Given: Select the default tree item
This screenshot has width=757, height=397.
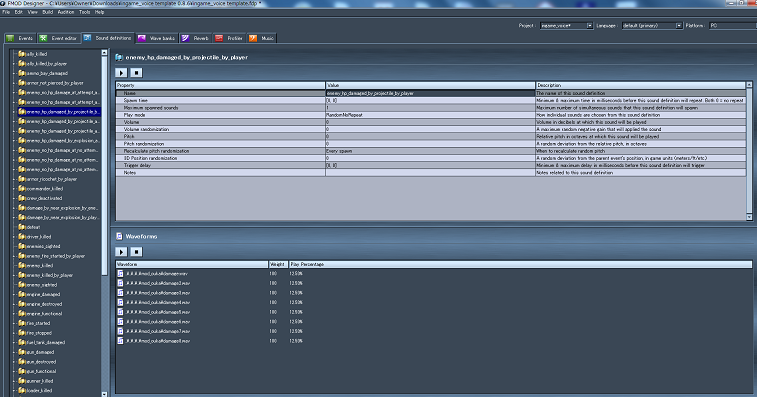Looking at the screenshot, I should (x=33, y=227).
